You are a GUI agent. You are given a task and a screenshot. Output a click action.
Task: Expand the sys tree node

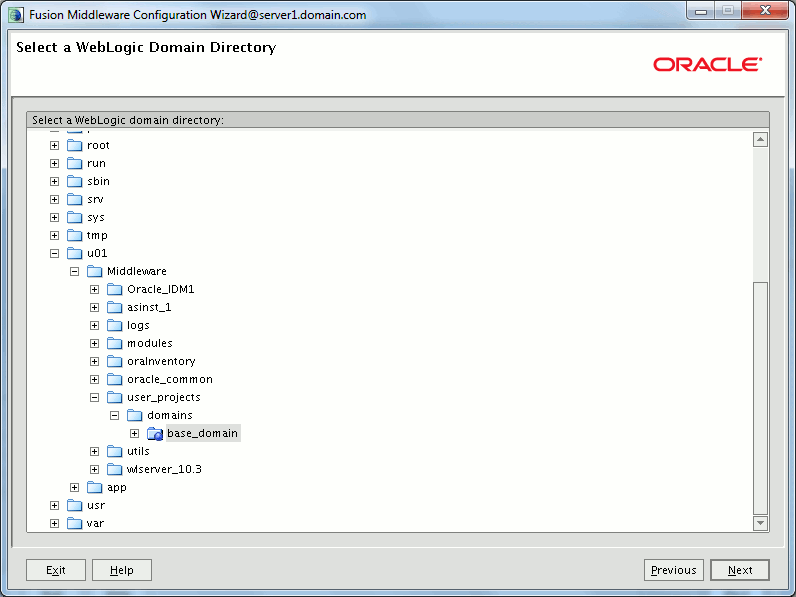tap(54, 217)
